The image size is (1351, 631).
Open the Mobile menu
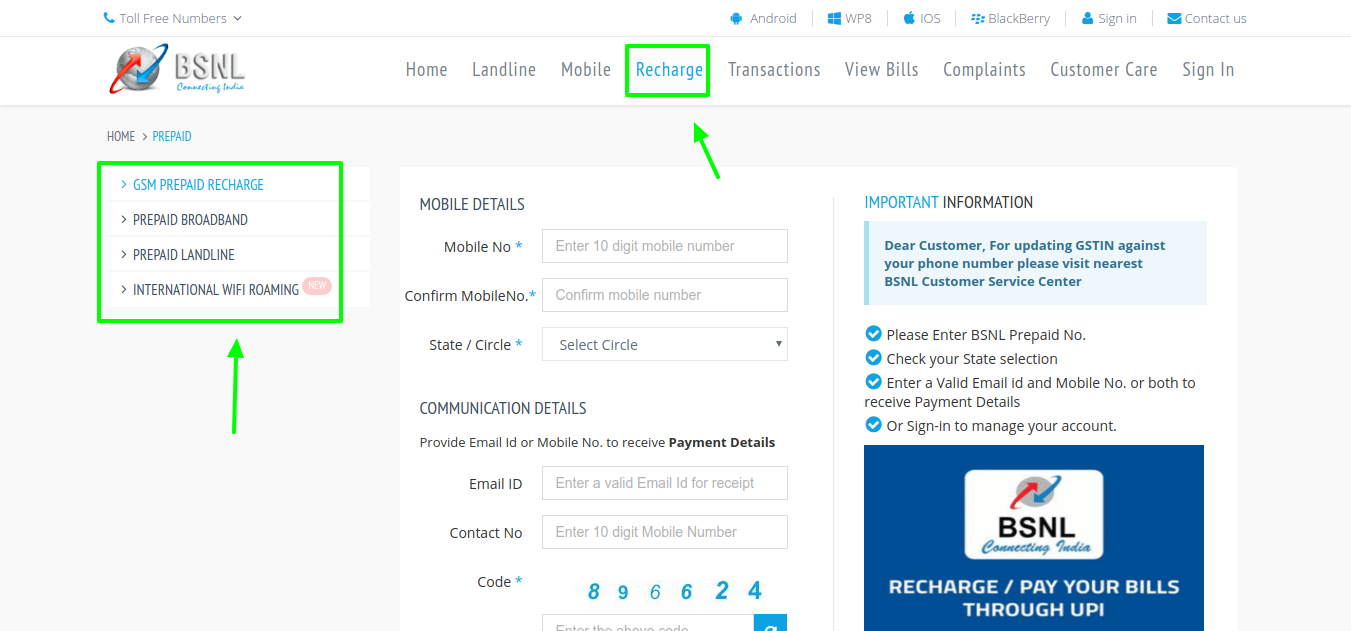586,69
